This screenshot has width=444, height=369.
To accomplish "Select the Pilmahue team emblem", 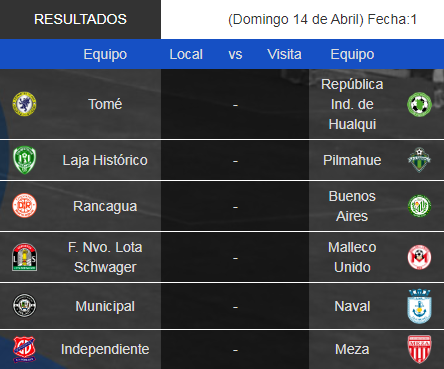I will click(419, 160).
